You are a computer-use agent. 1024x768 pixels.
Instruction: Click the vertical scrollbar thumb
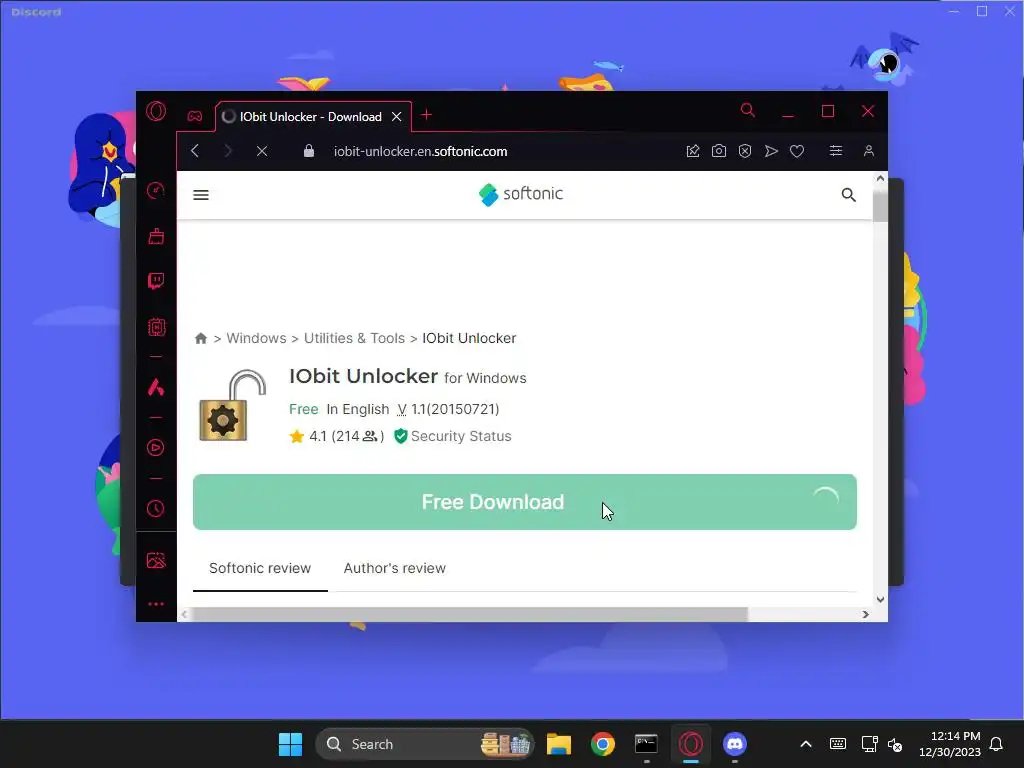880,204
